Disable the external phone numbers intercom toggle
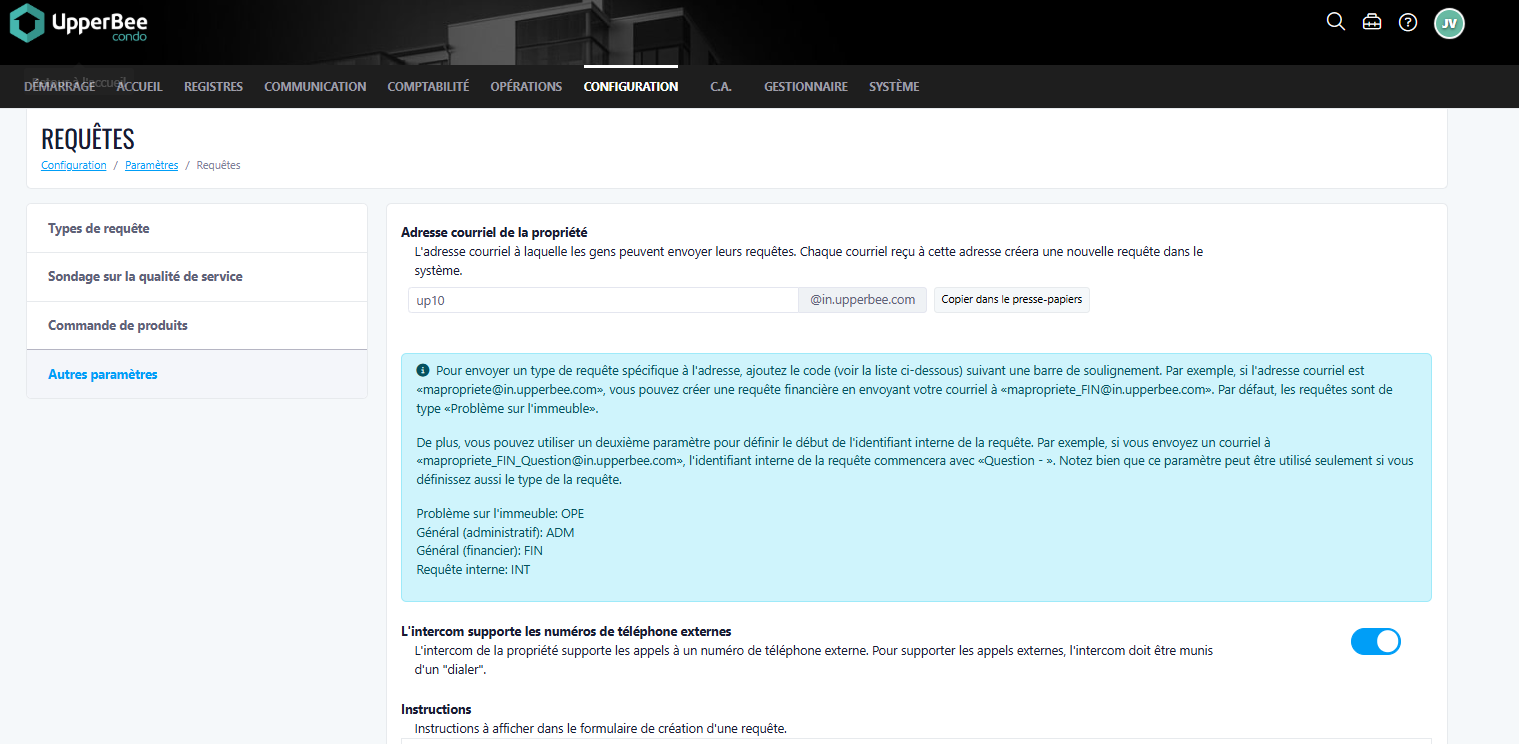 [1375, 642]
